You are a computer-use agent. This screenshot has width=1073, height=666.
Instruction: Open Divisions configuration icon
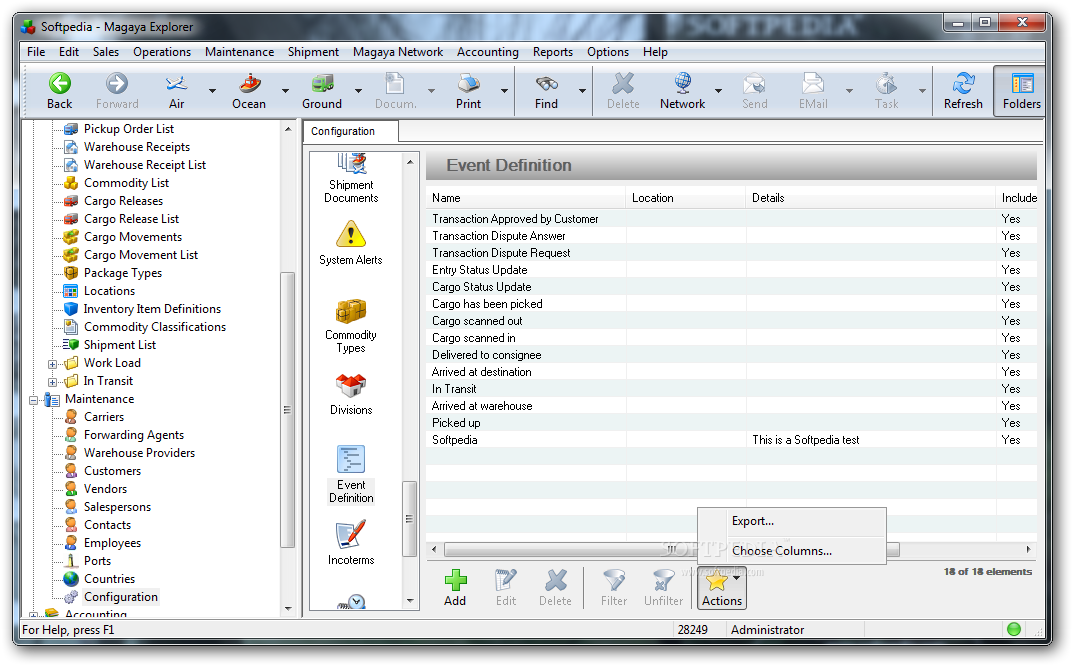[351, 395]
